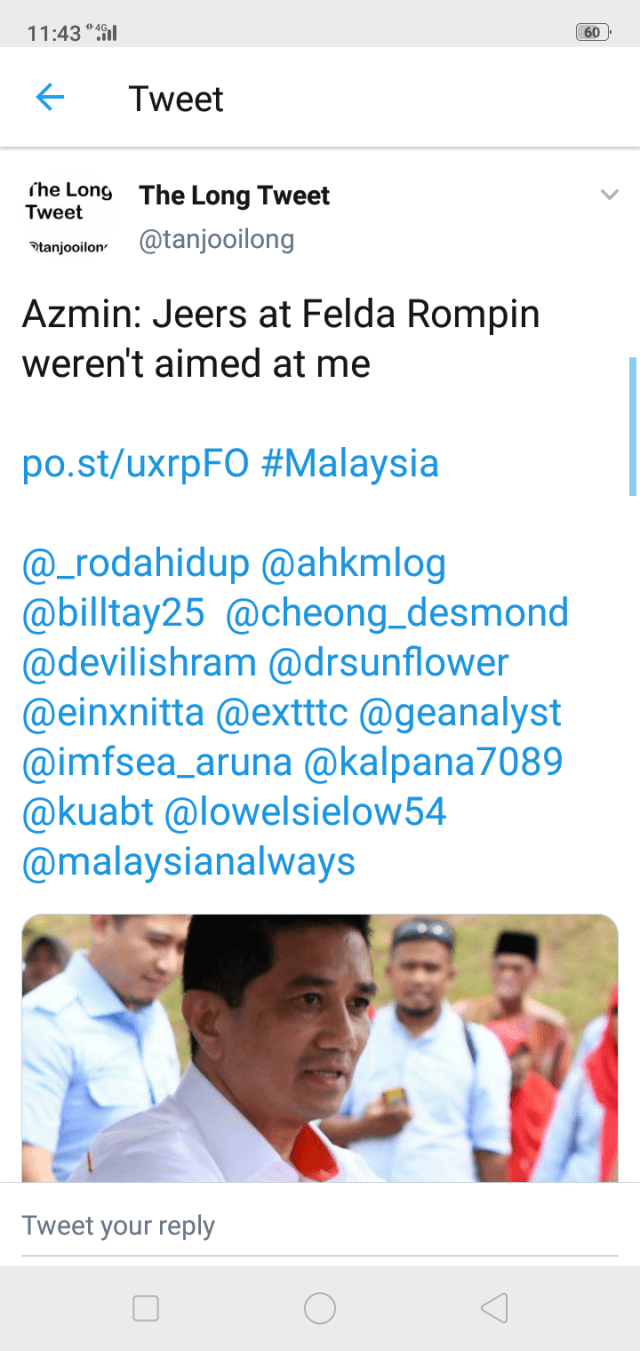This screenshot has width=640, height=1351.
Task: Open the @geanalyst mention
Action: click(461, 712)
